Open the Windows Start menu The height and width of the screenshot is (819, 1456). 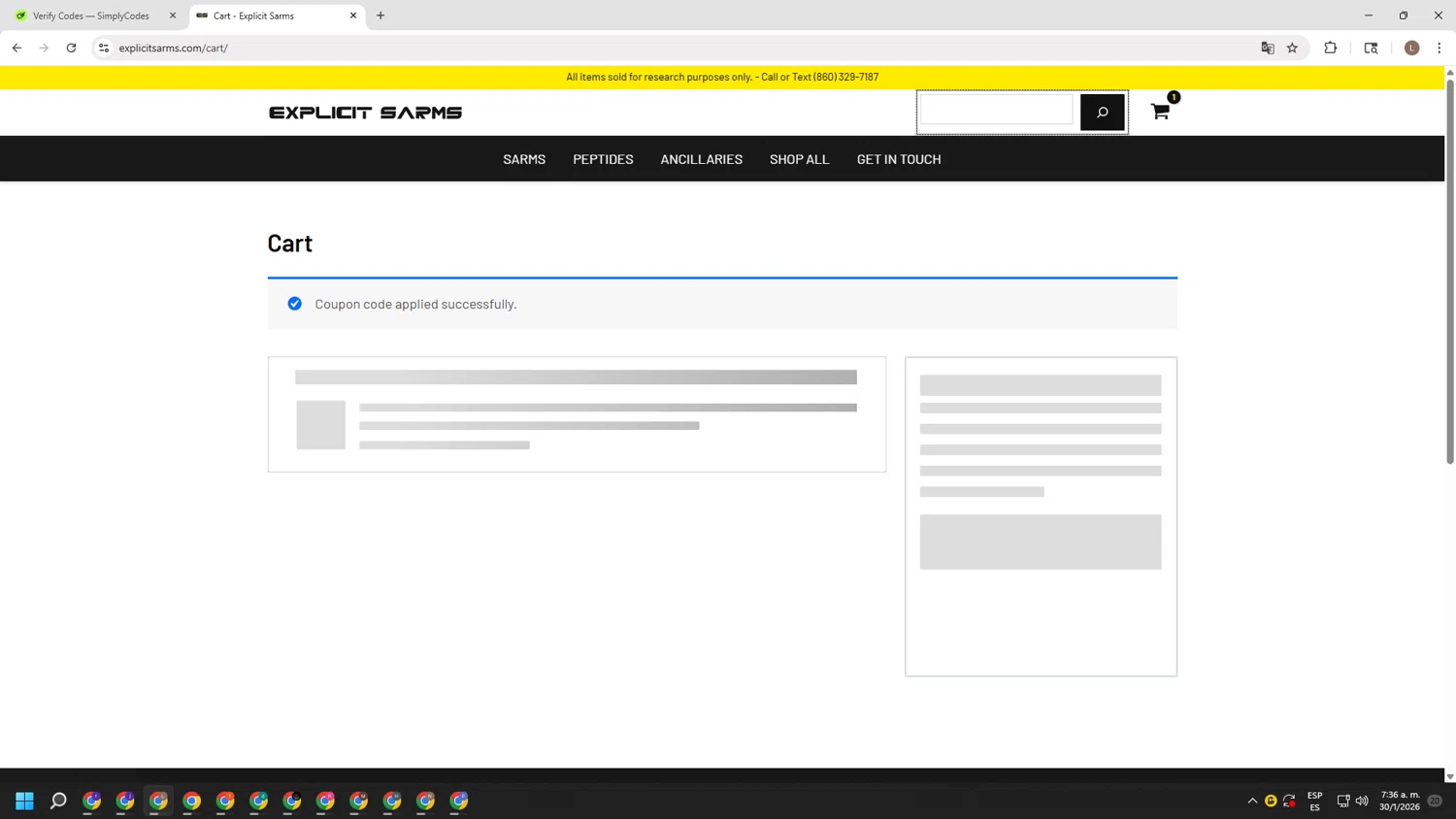[24, 801]
